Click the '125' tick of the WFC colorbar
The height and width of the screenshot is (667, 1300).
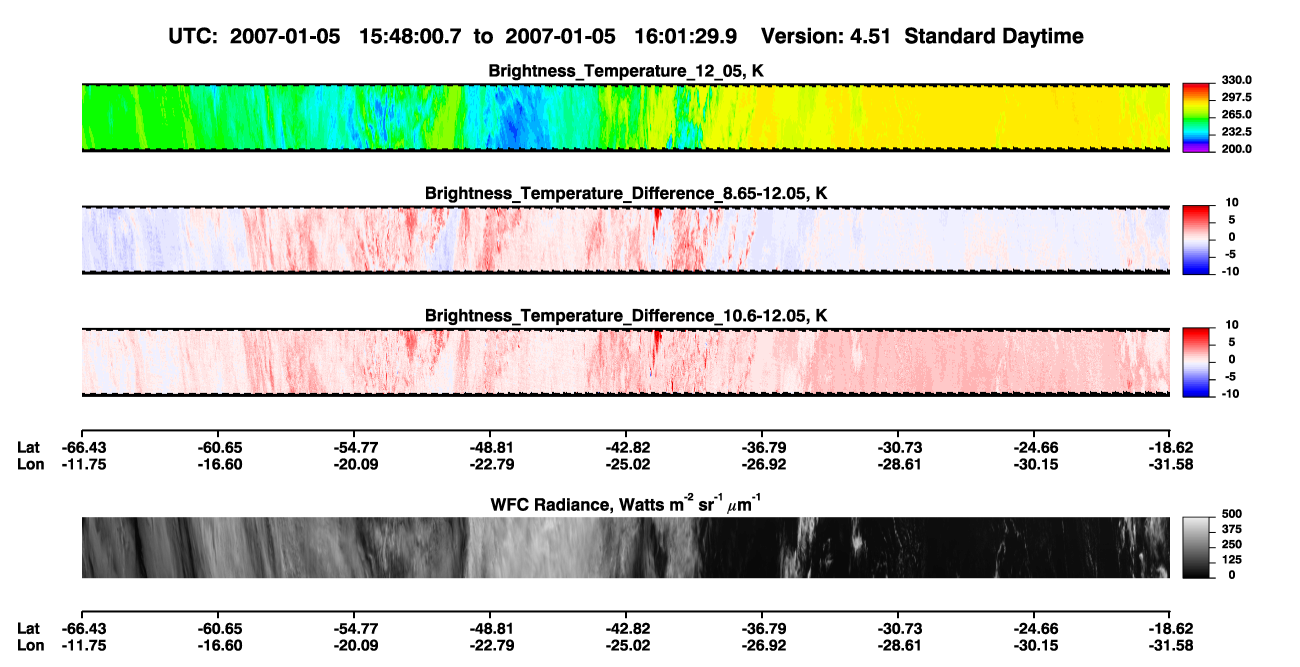[x=1232, y=559]
